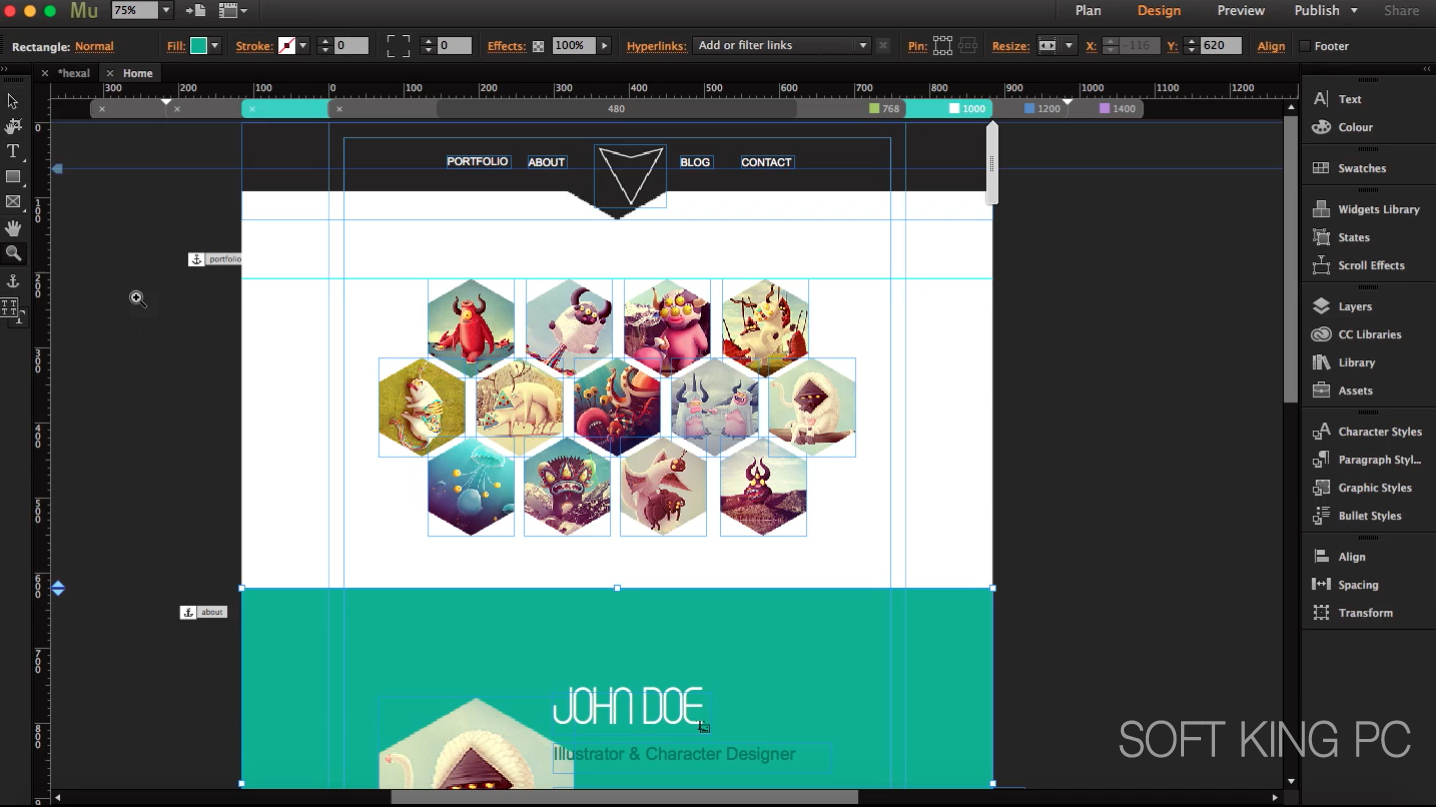Select the Zoom magnifier tool
Screen dimensions: 1436x807
click(x=13, y=253)
